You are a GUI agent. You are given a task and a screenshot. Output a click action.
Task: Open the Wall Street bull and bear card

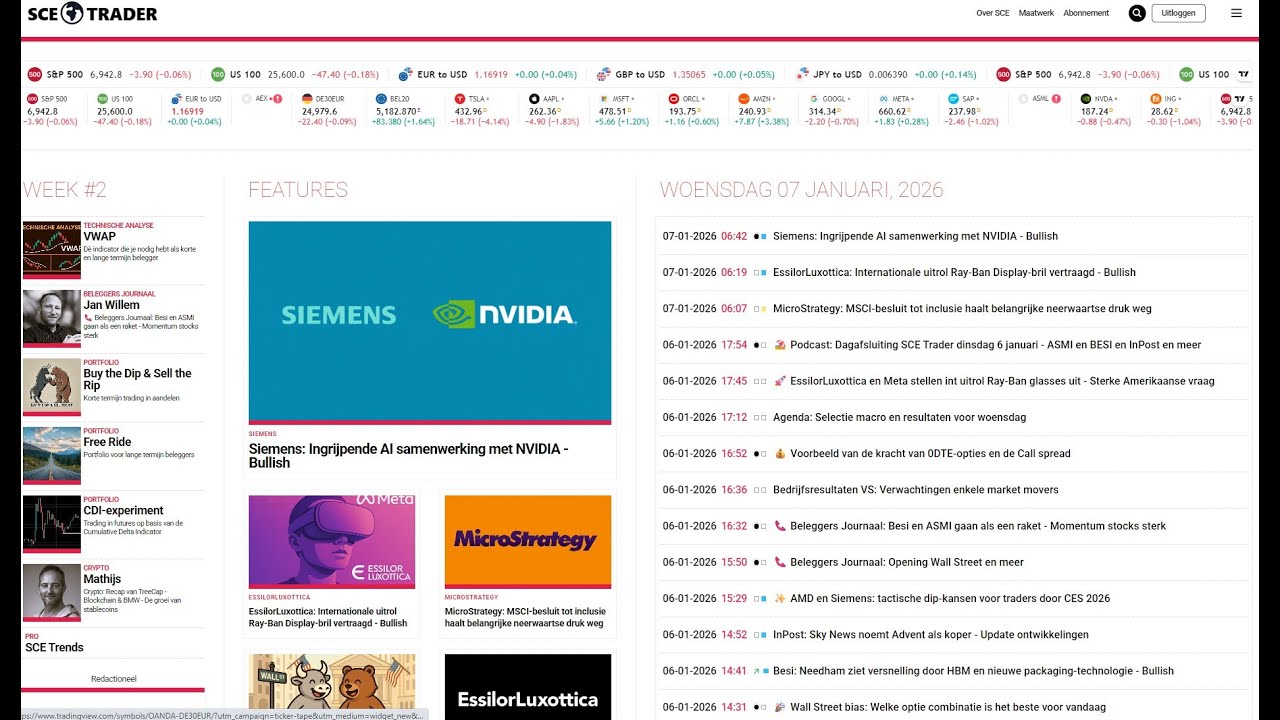tap(332, 686)
